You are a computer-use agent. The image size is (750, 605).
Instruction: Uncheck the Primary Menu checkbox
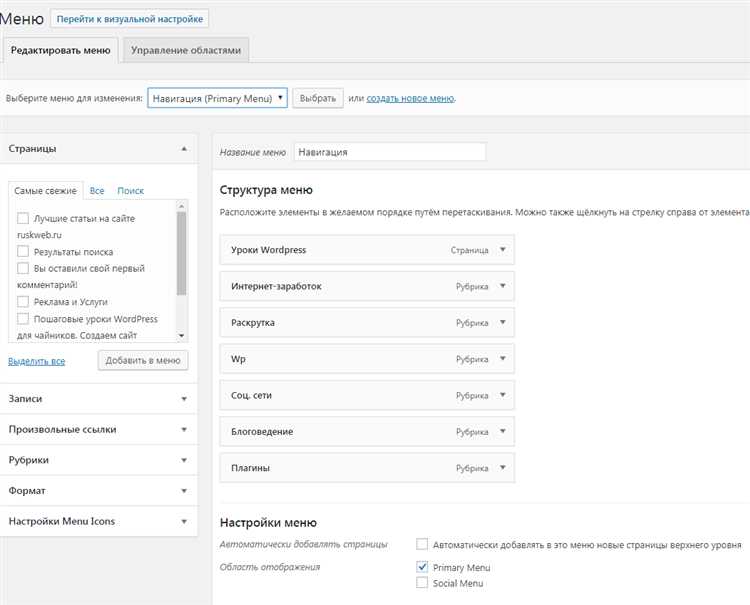(422, 567)
